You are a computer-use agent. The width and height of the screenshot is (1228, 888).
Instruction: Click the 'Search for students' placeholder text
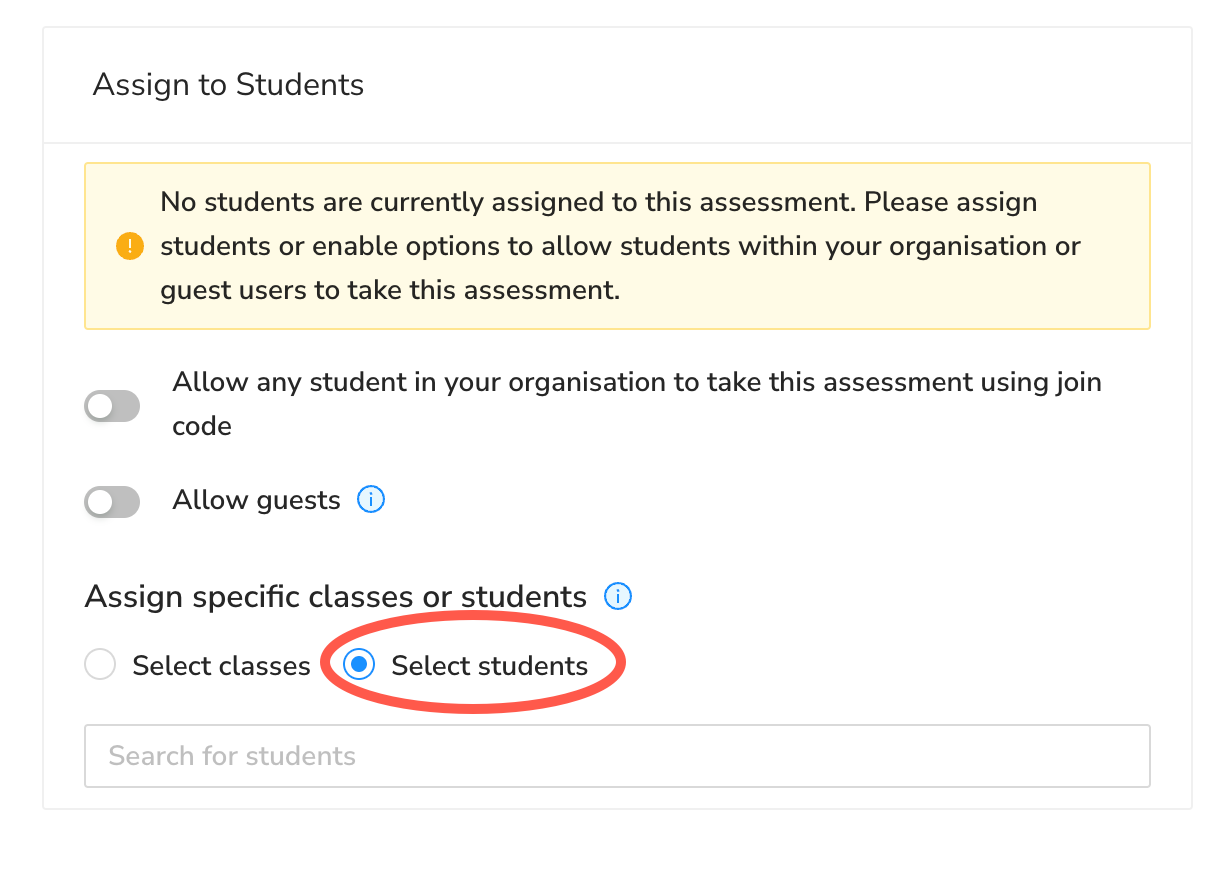pos(232,756)
